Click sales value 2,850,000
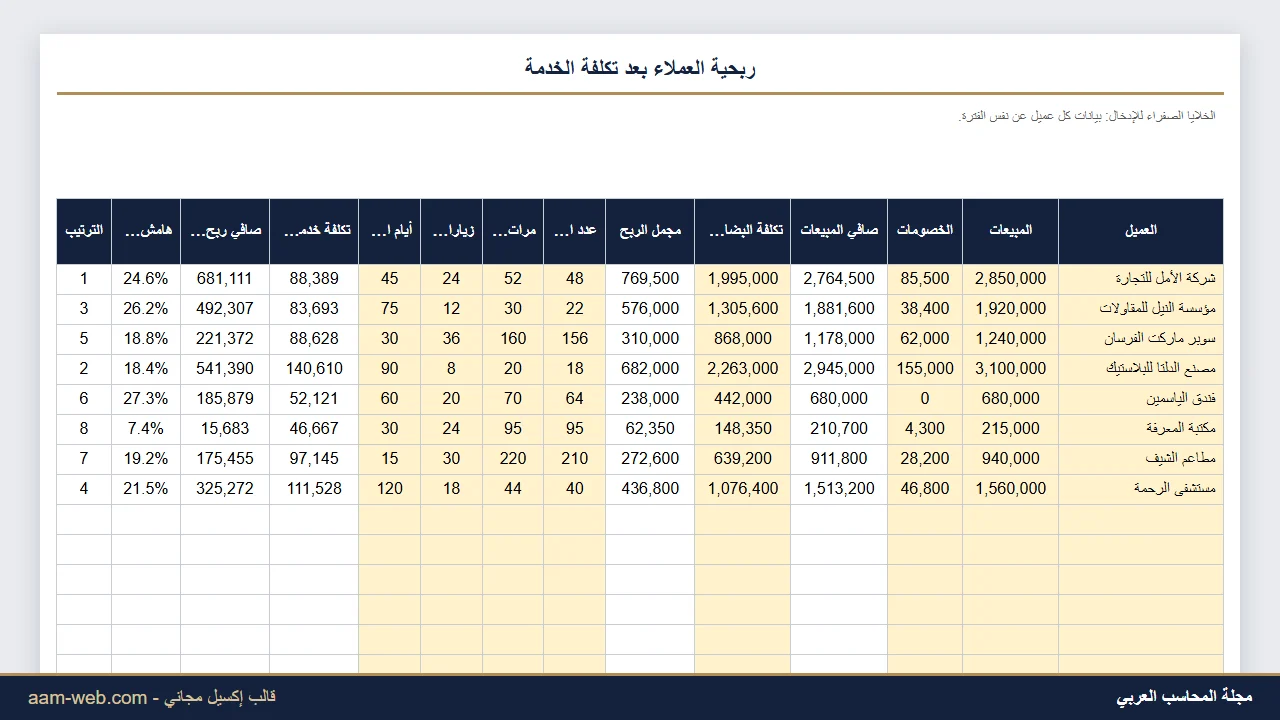1280x720 pixels. (1011, 279)
